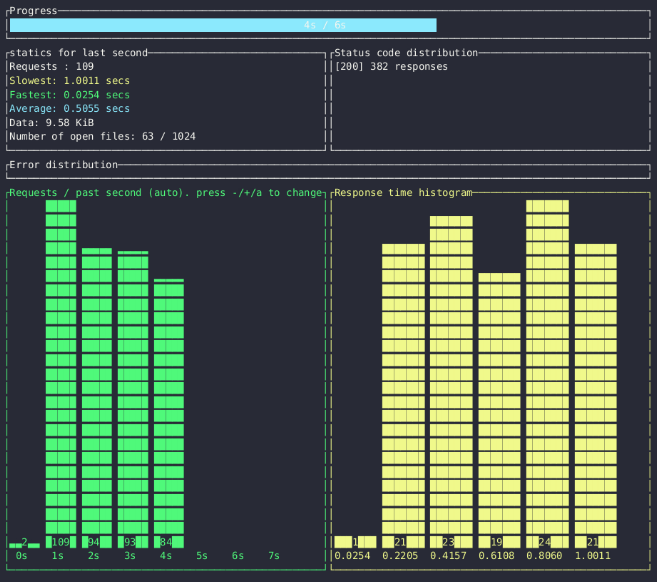
Task: Click the "6s" axis label
Action: [x=238, y=556]
